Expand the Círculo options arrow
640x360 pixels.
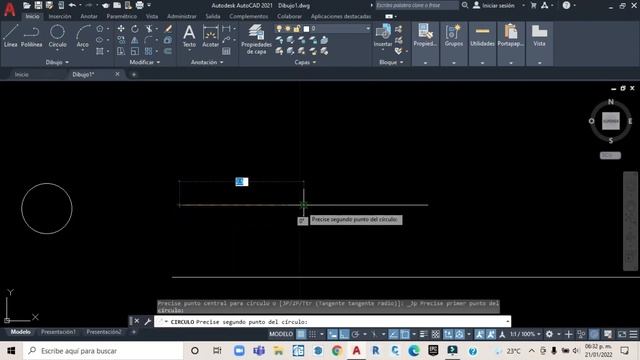[58, 51]
